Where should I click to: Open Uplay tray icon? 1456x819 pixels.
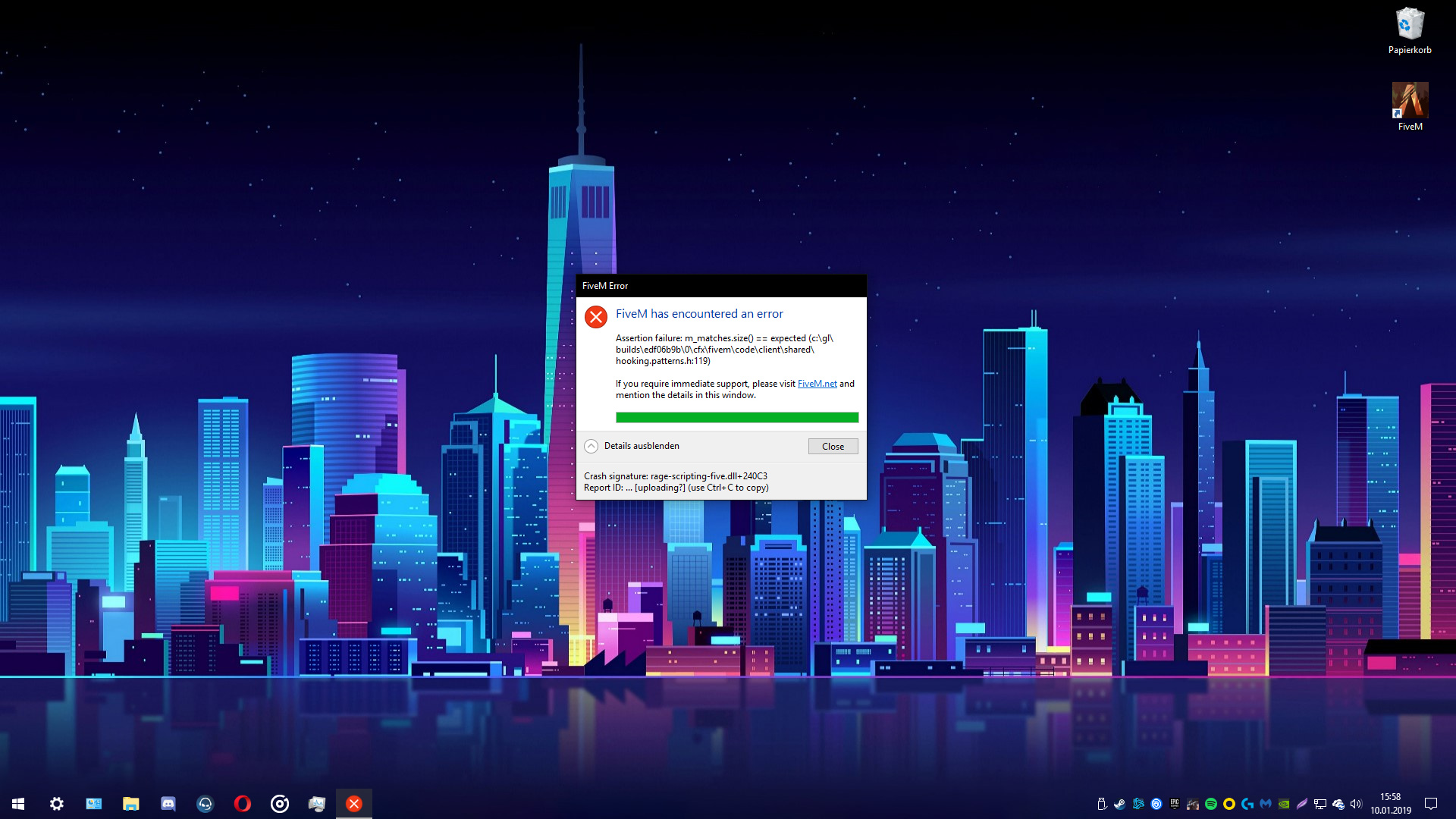point(1156,804)
